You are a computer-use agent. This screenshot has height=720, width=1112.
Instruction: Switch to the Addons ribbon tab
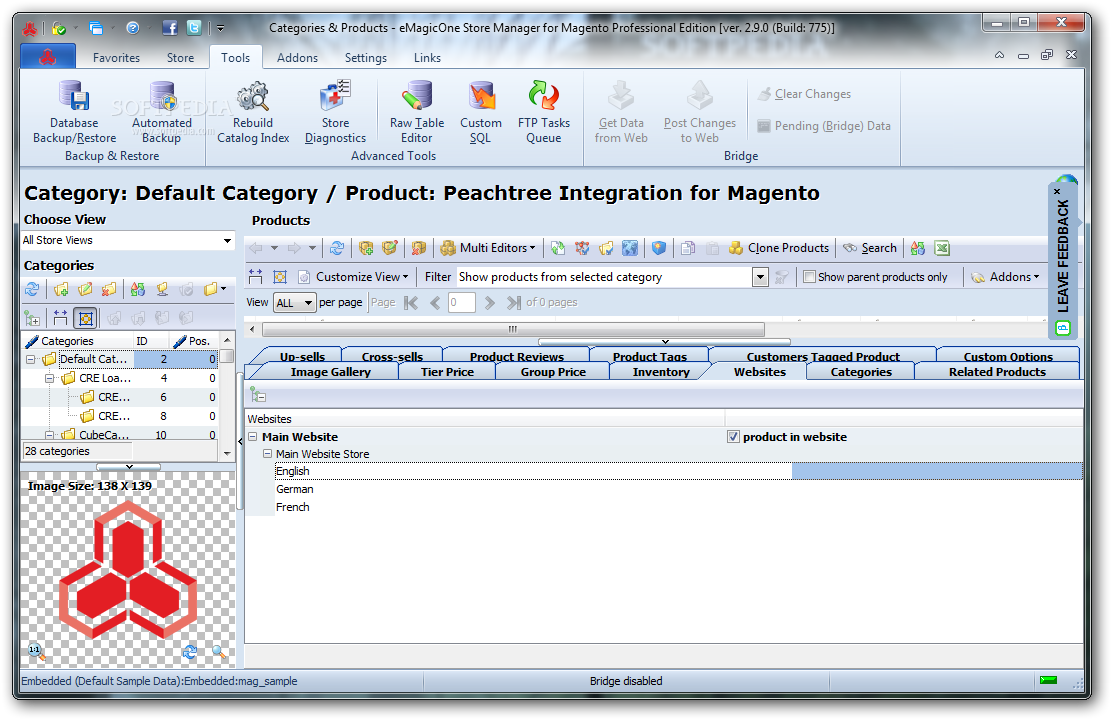click(297, 57)
